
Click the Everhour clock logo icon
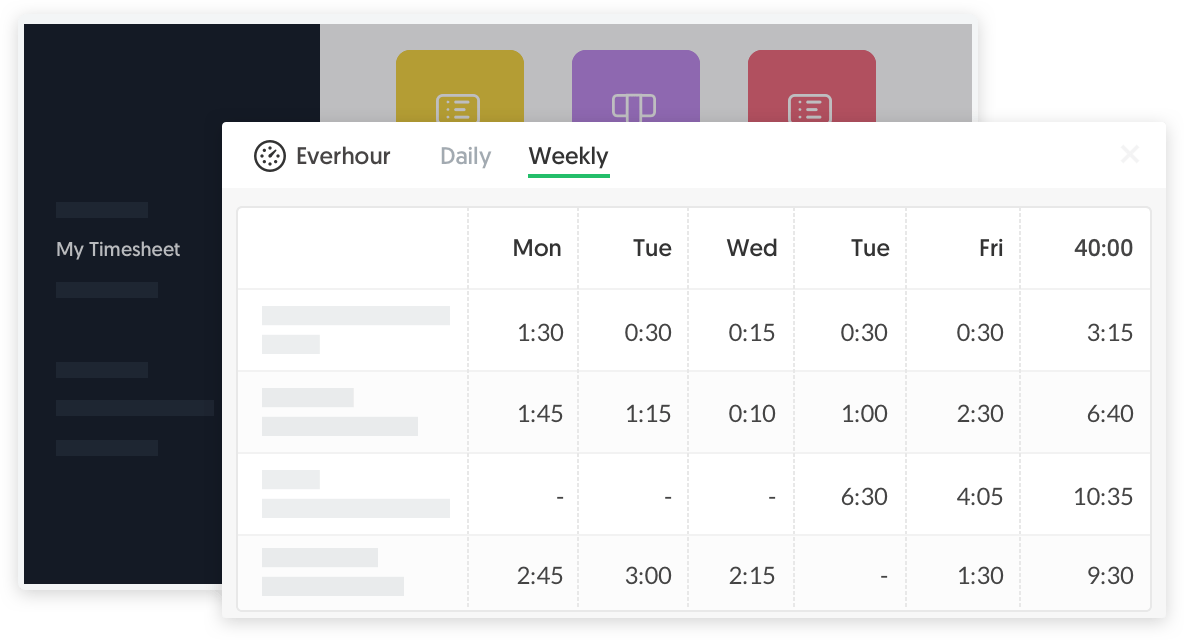(x=270, y=156)
